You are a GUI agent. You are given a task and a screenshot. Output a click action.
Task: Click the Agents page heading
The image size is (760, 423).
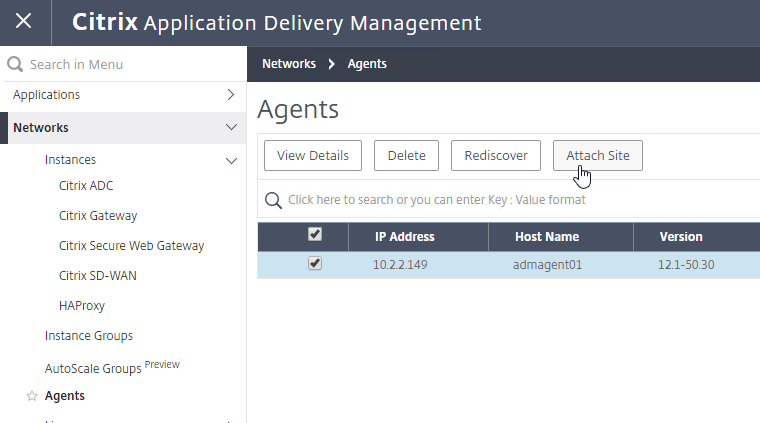[x=298, y=110]
